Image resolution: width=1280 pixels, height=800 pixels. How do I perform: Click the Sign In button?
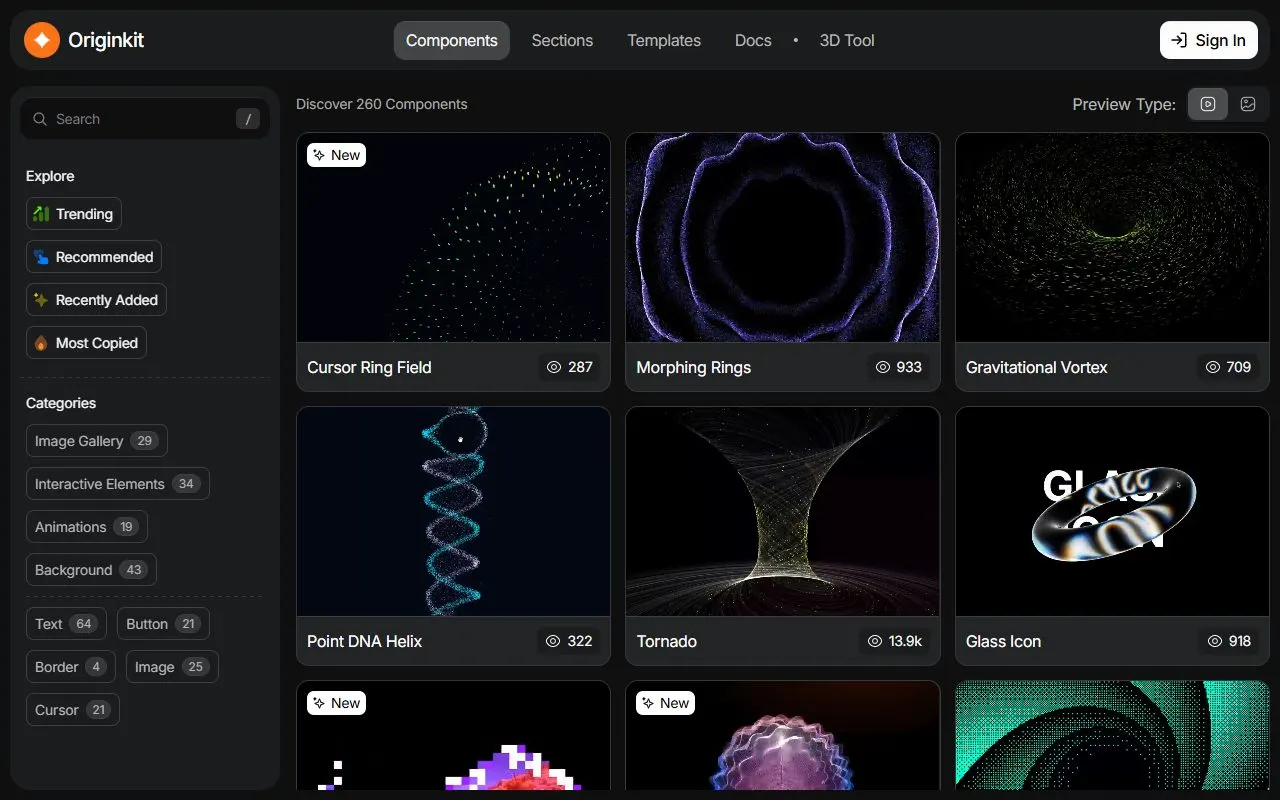[1208, 40]
